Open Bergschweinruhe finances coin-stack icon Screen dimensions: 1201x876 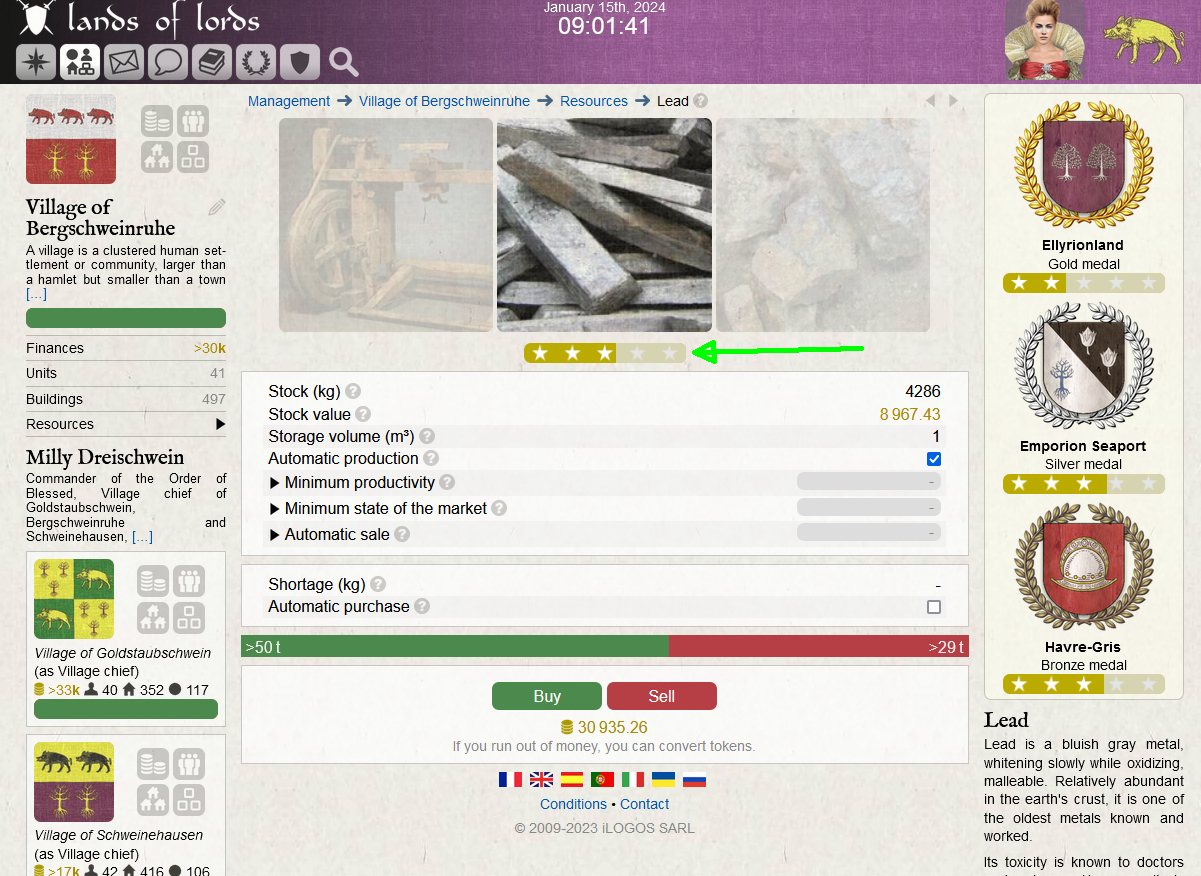156,121
